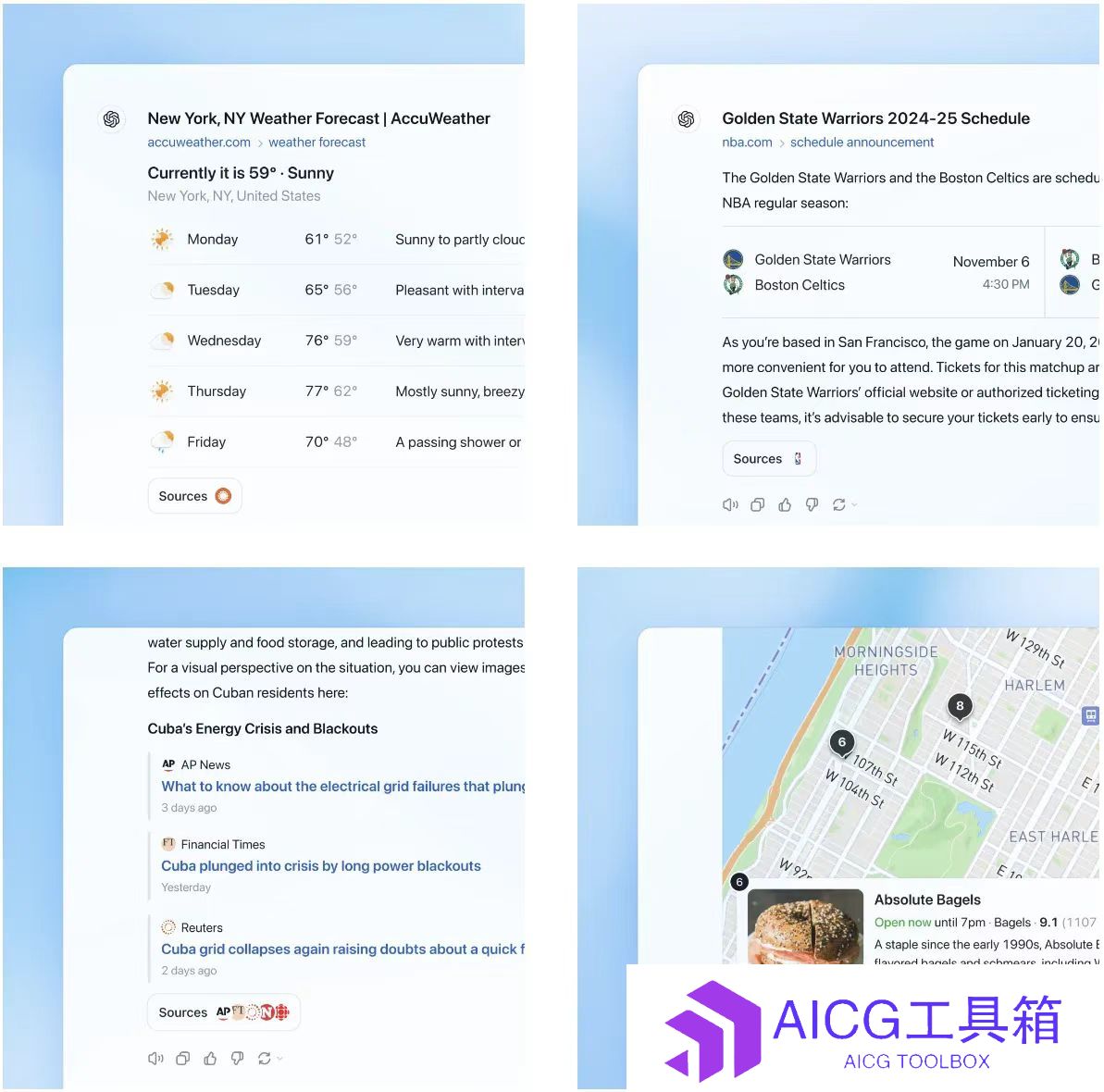1104x1092 pixels.
Task: Follow the 'weather forecast' breadcrumb link
Action: pyautogui.click(x=316, y=143)
